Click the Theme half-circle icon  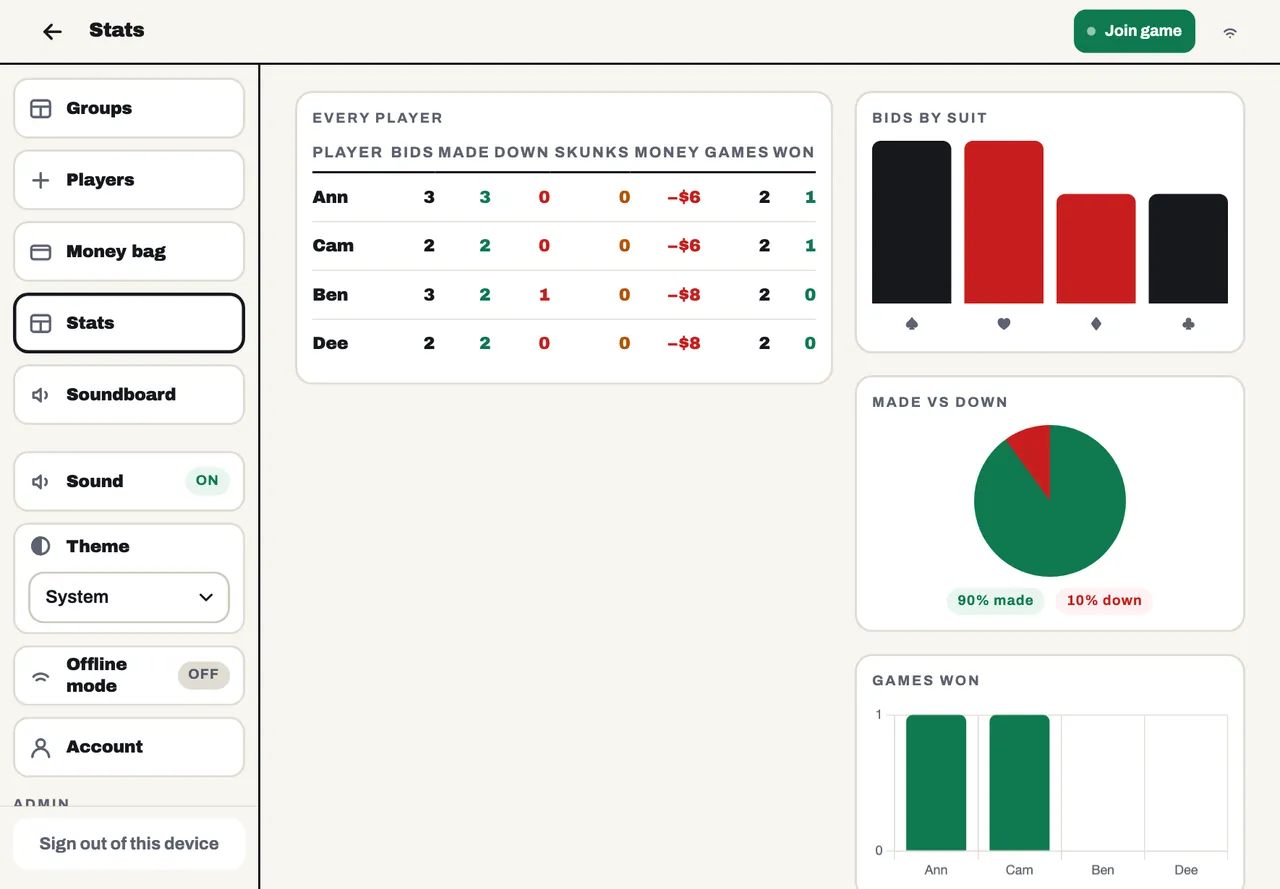[x=41, y=546]
